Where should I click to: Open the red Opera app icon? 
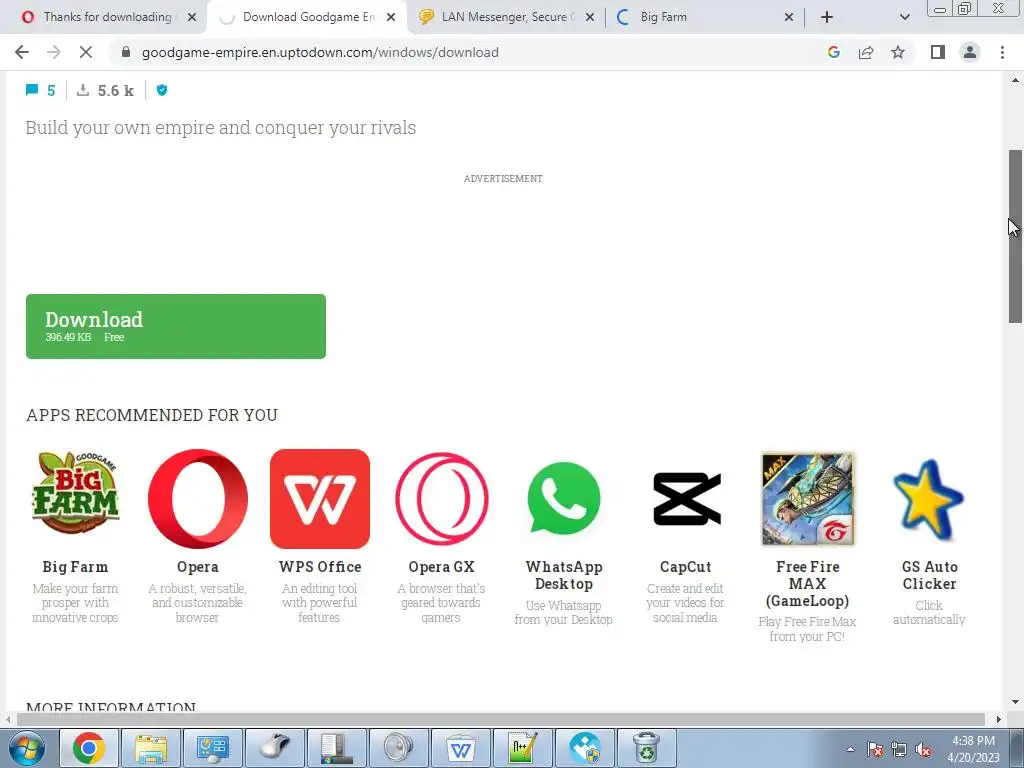point(198,498)
